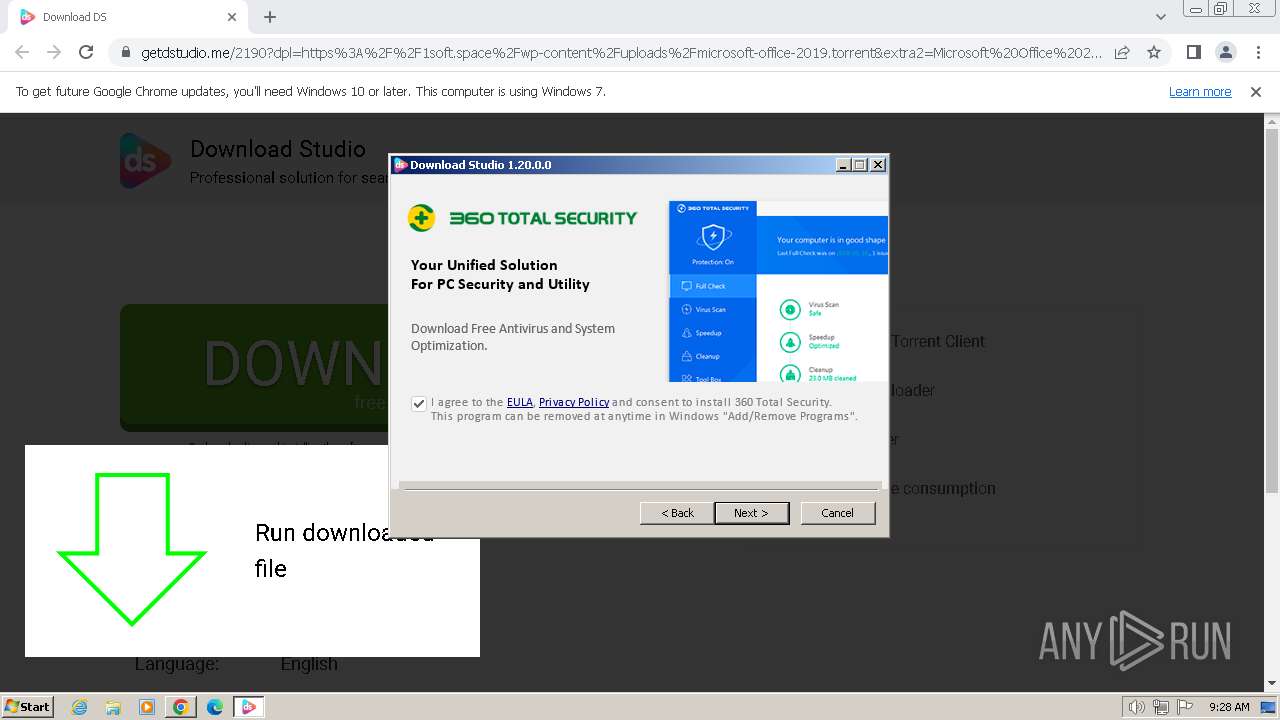Switch to Download Studio taskbar item

(x=249, y=707)
